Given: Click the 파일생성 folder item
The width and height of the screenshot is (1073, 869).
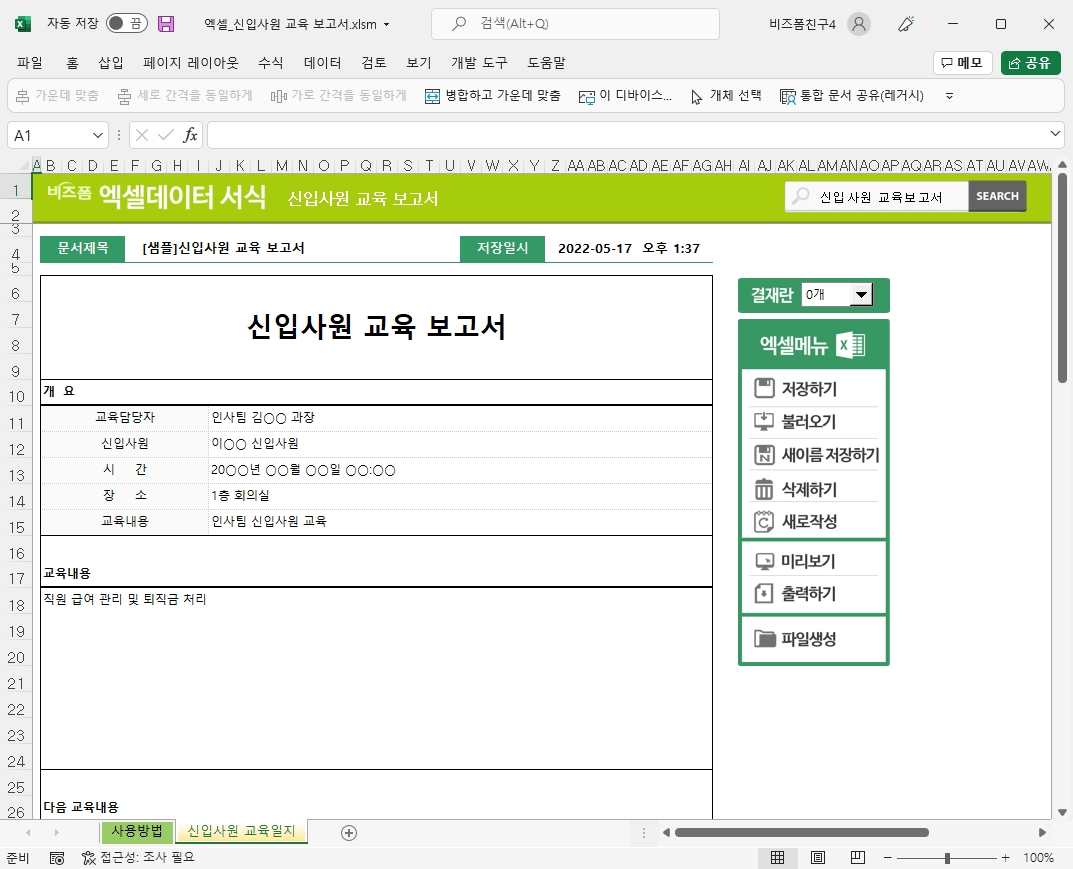Looking at the screenshot, I should pos(813,638).
